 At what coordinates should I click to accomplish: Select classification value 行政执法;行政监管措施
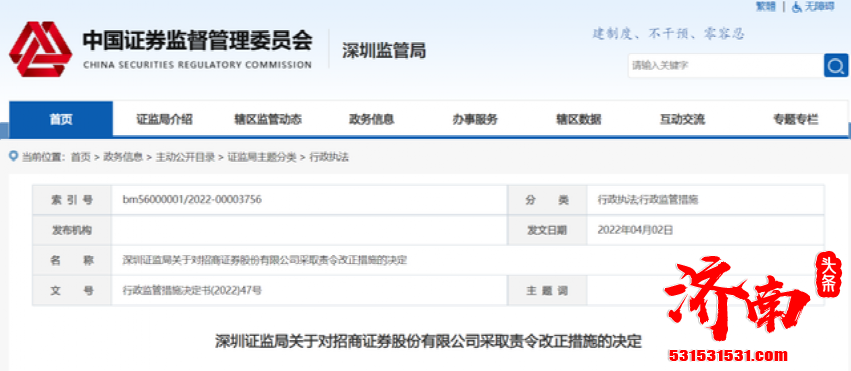(x=648, y=200)
